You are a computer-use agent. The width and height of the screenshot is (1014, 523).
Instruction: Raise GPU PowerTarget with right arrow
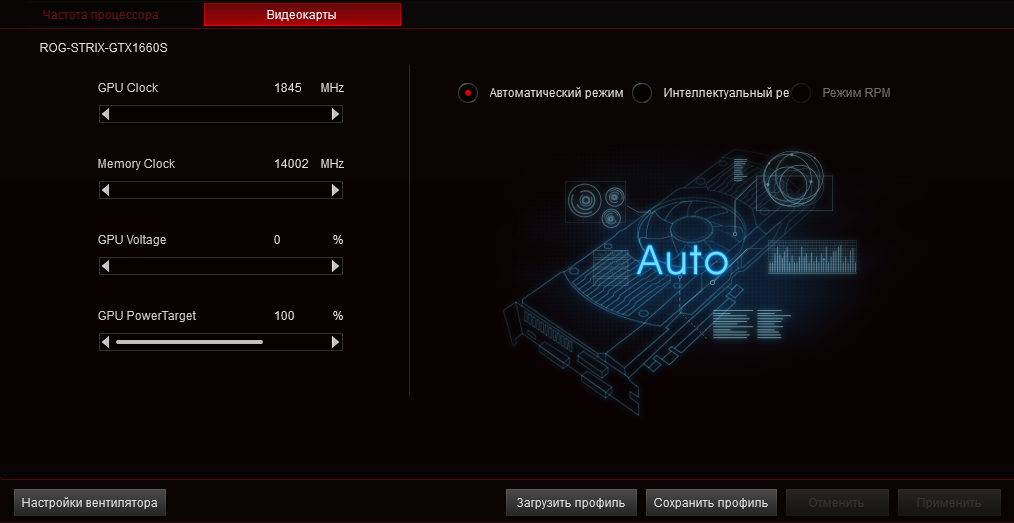pyautogui.click(x=335, y=342)
